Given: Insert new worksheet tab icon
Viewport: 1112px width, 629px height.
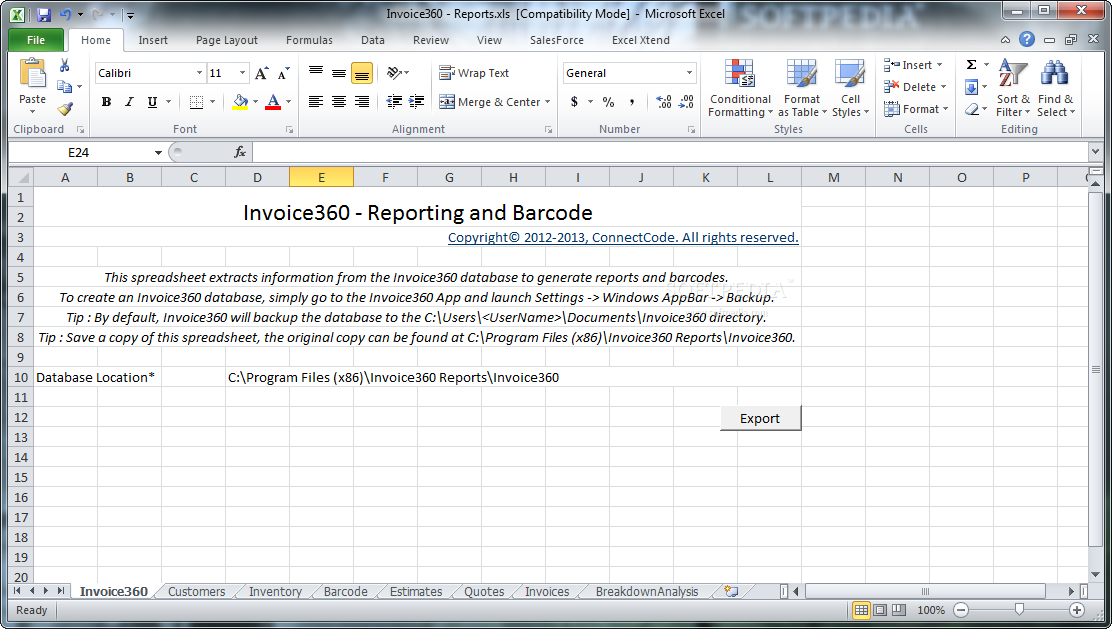Looking at the screenshot, I should click(731, 591).
